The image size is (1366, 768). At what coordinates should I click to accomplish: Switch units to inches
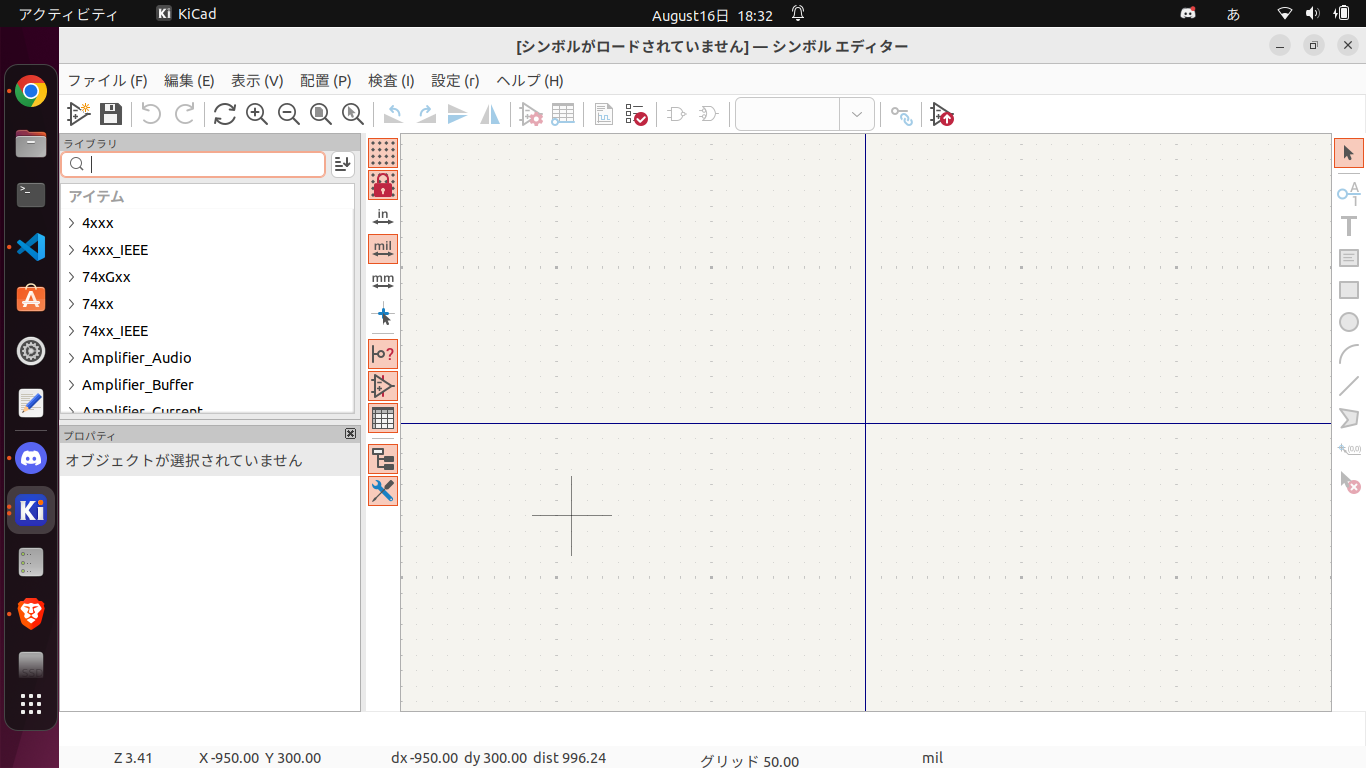tap(383, 217)
